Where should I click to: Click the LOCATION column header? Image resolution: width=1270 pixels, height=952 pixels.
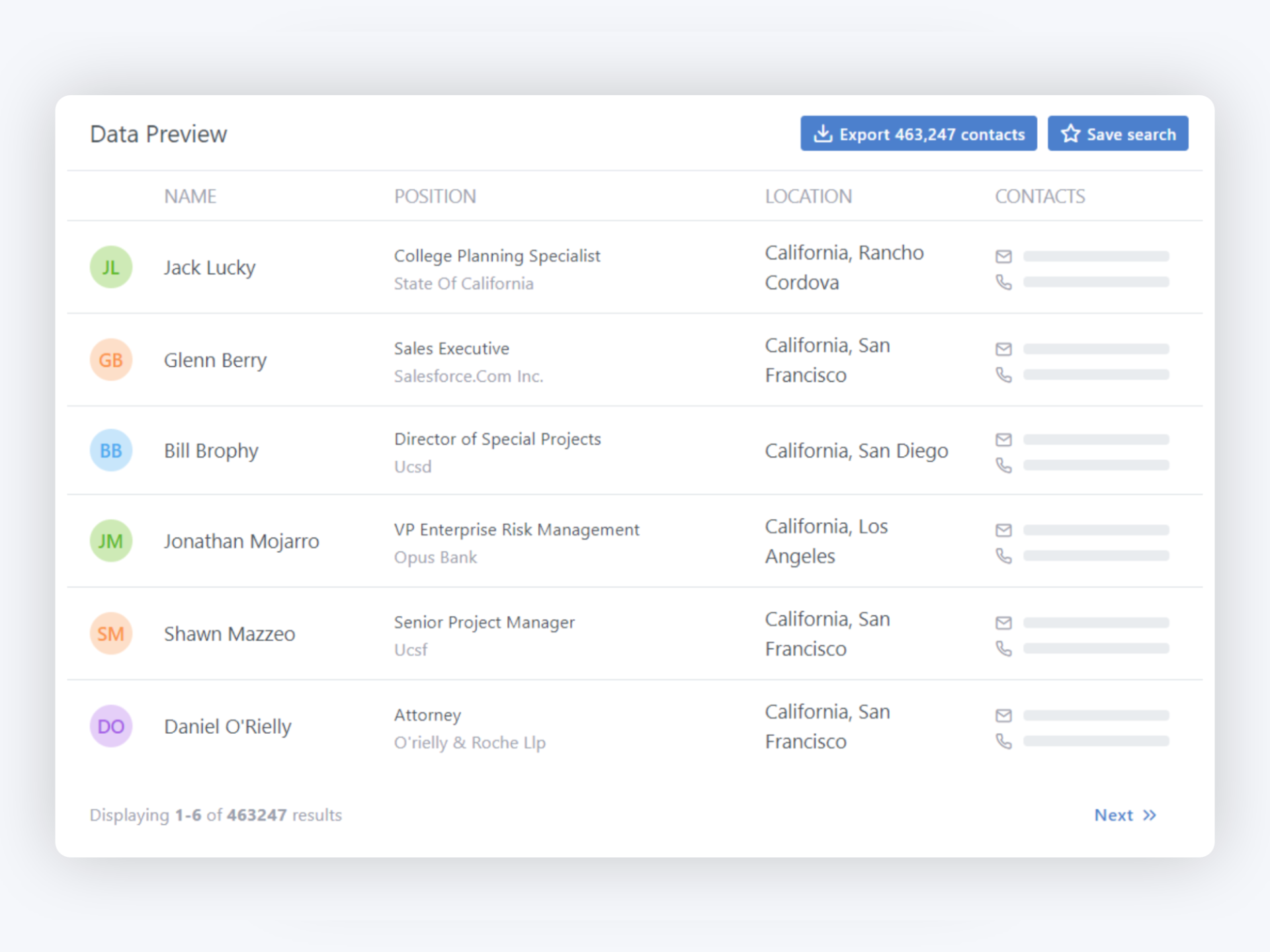tap(808, 196)
